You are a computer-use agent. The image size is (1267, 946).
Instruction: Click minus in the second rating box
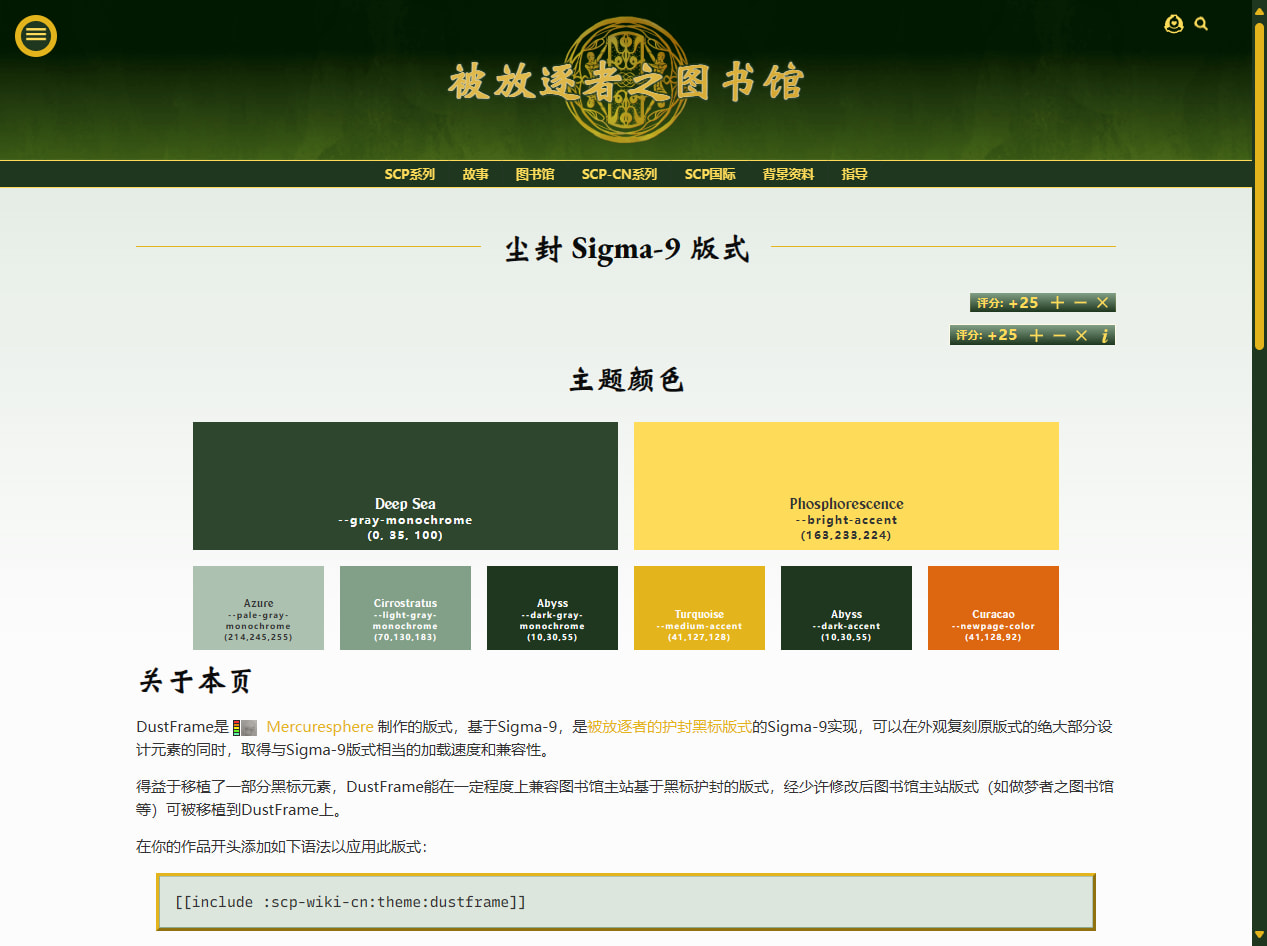point(1059,336)
